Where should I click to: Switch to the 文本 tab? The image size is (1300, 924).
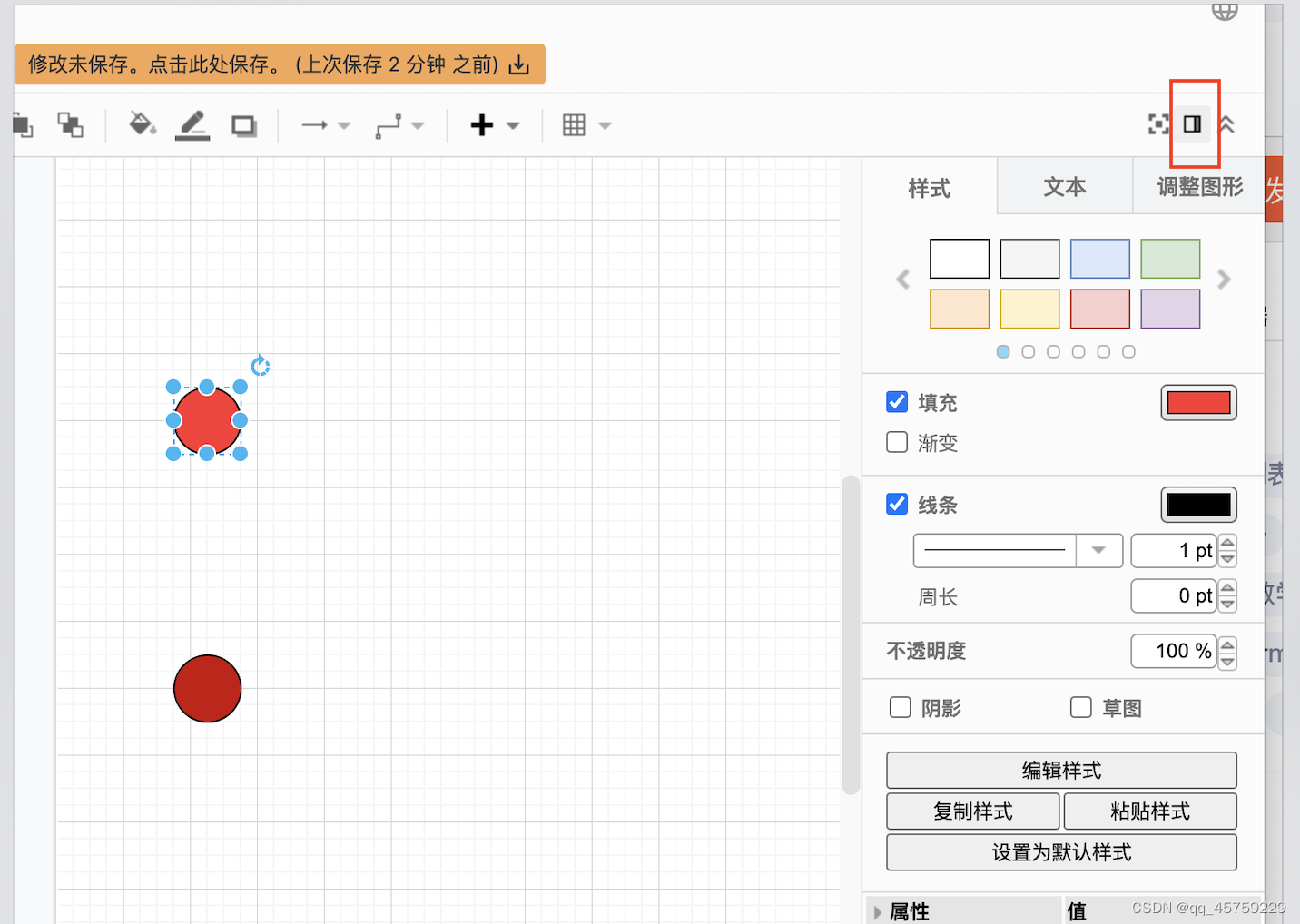1064,187
